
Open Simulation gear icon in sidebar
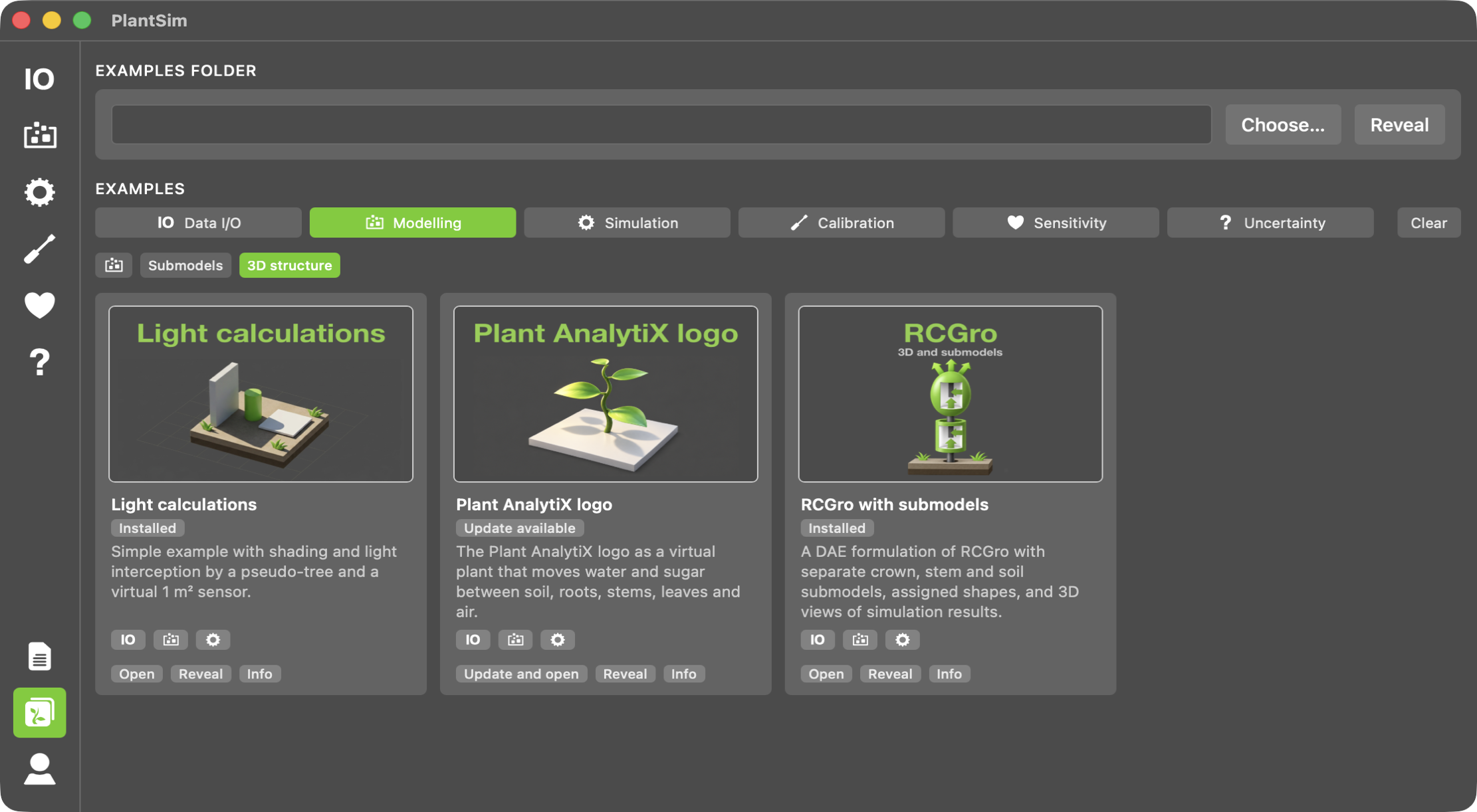[x=40, y=192]
